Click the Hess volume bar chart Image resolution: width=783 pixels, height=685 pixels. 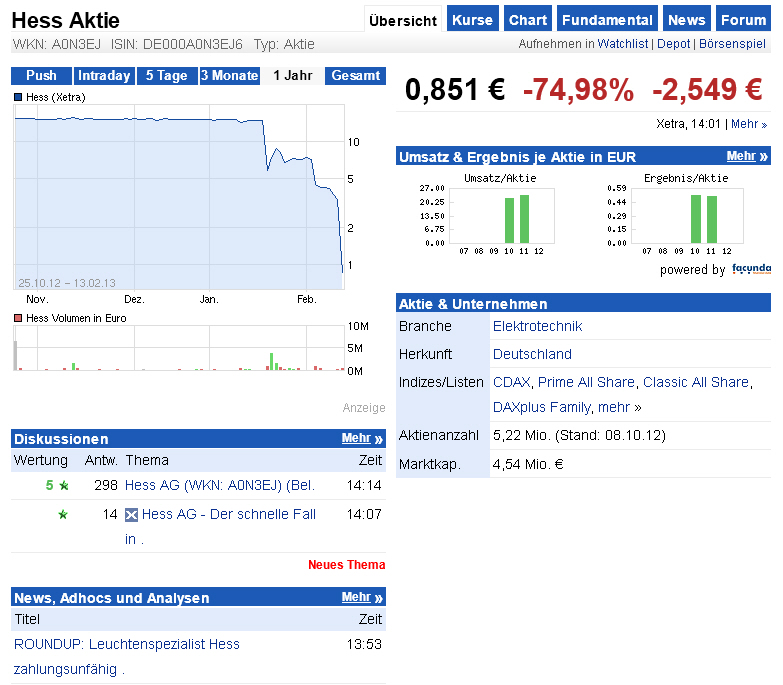(179, 348)
